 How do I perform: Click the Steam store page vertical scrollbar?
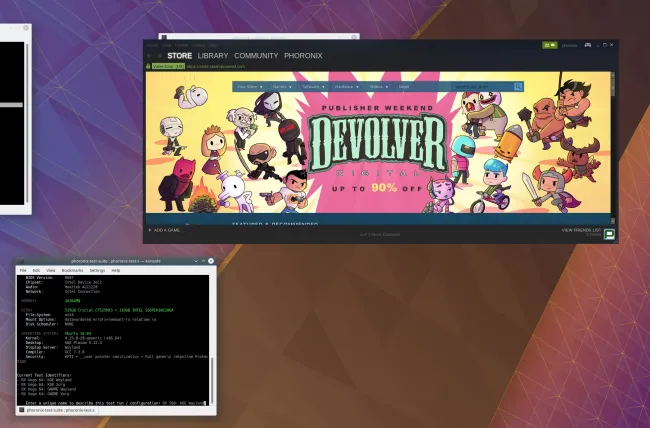[x=613, y=147]
